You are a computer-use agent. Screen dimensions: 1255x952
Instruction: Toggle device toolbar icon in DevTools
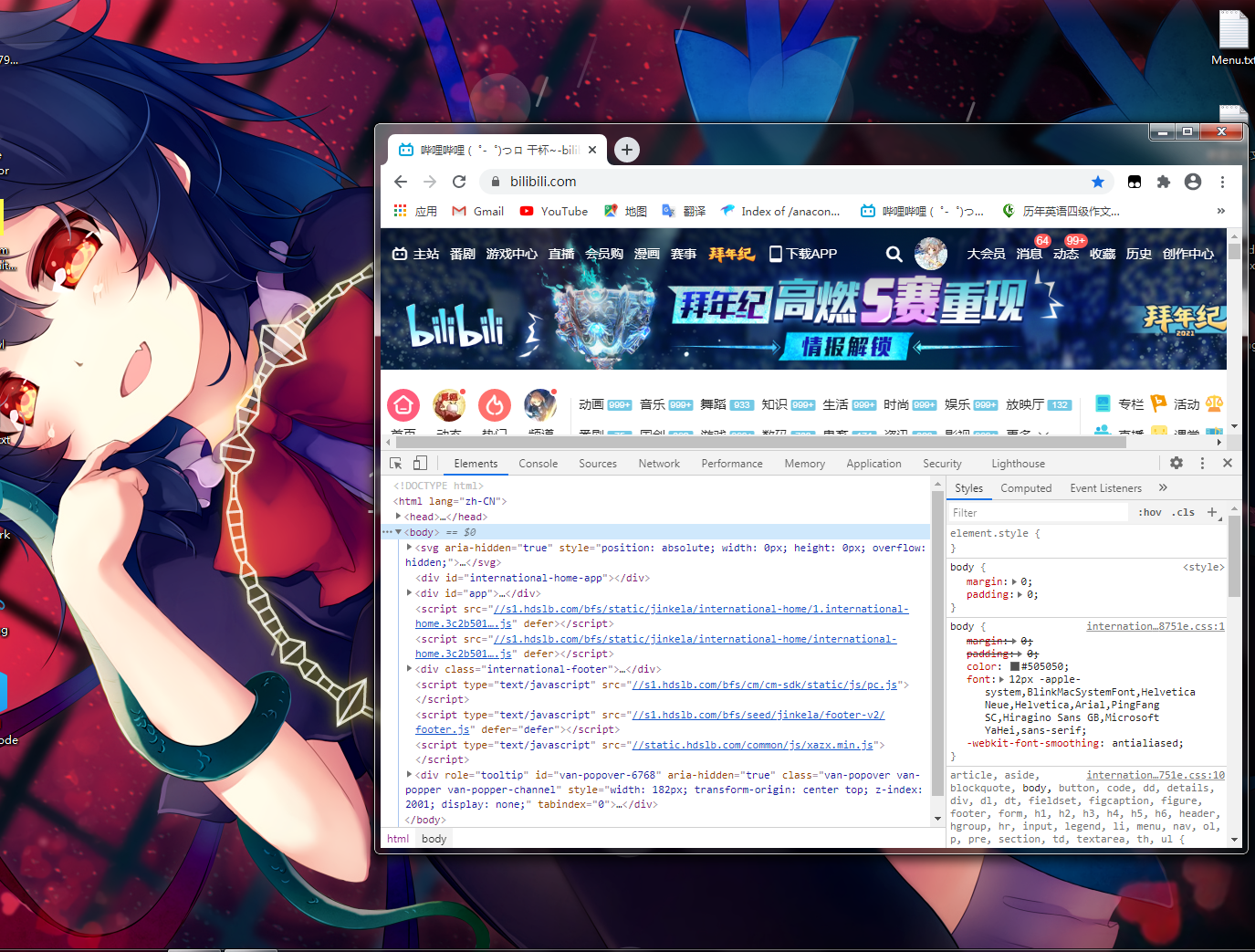pos(420,464)
